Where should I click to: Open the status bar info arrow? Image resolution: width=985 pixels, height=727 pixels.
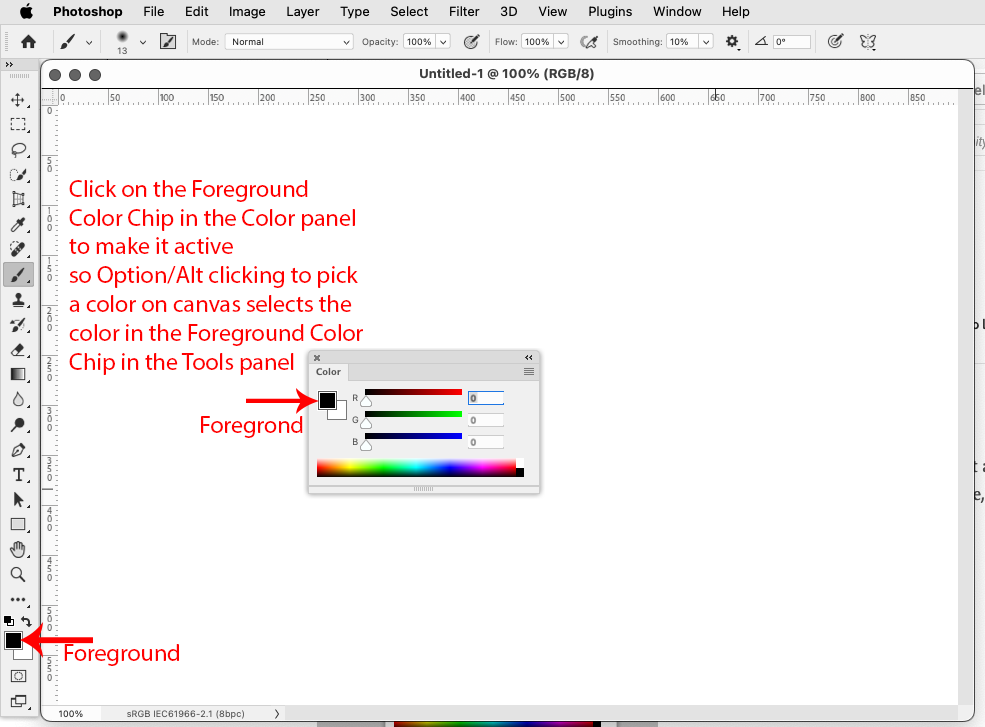[276, 713]
